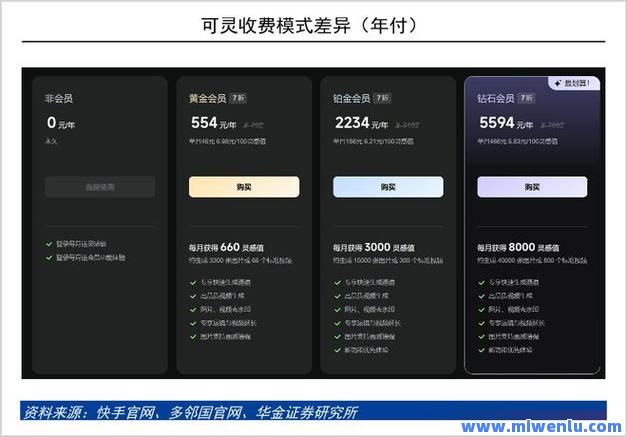This screenshot has width=627, height=437.
Task: Click the first checkmark icon in 非会员 card
Action: (x=48, y=243)
